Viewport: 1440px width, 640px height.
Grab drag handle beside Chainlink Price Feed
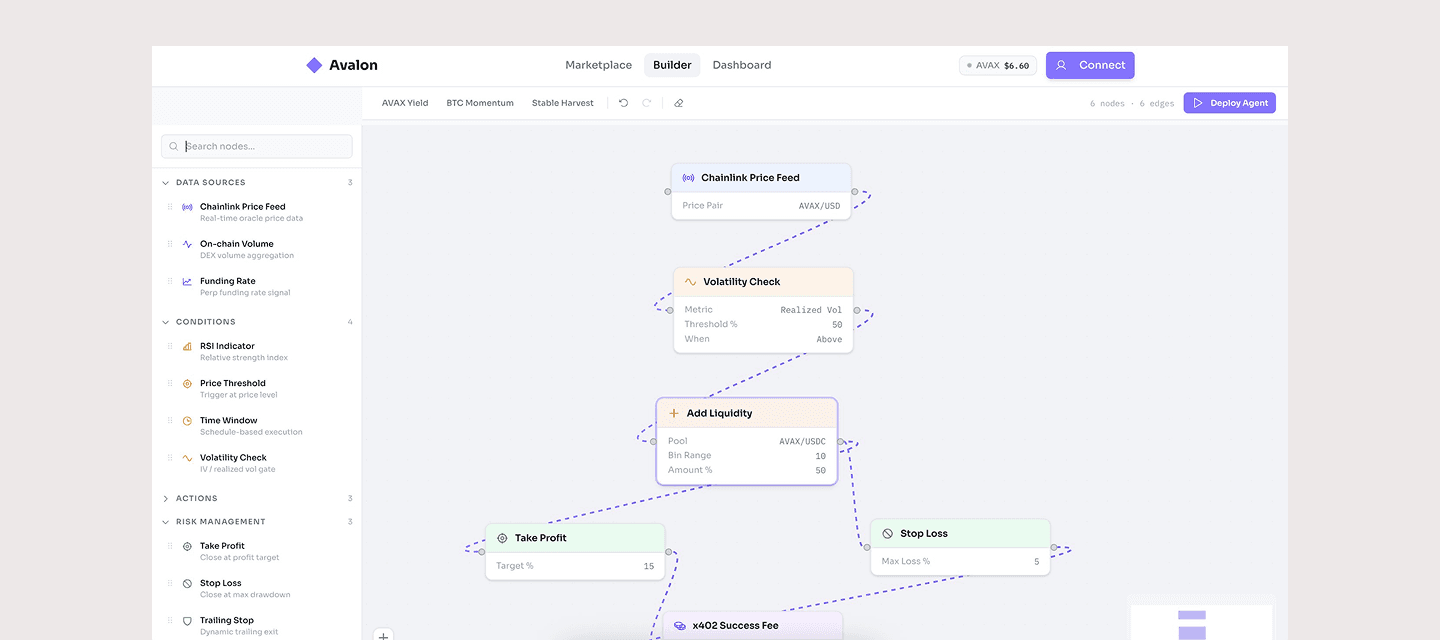pos(170,207)
